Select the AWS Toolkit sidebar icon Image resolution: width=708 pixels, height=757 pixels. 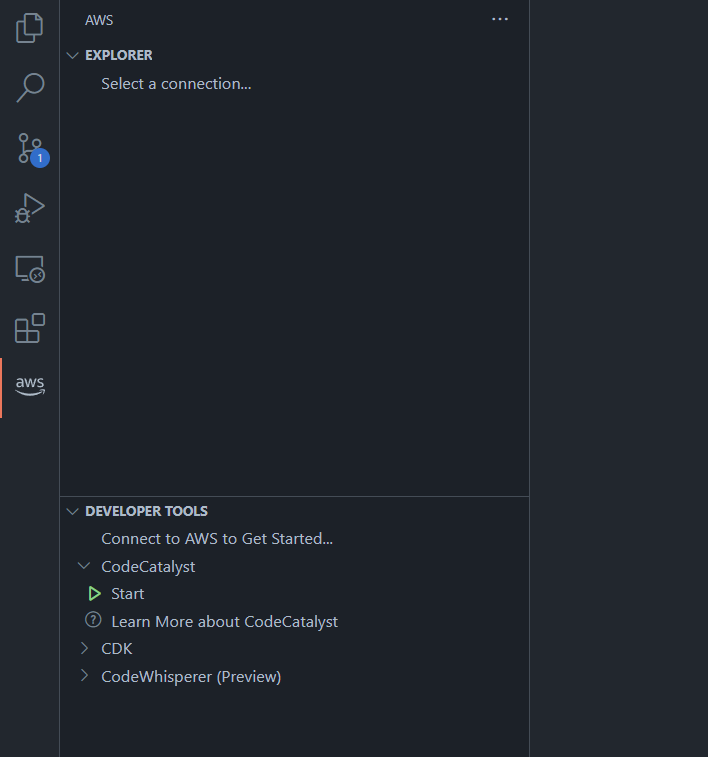(x=30, y=386)
